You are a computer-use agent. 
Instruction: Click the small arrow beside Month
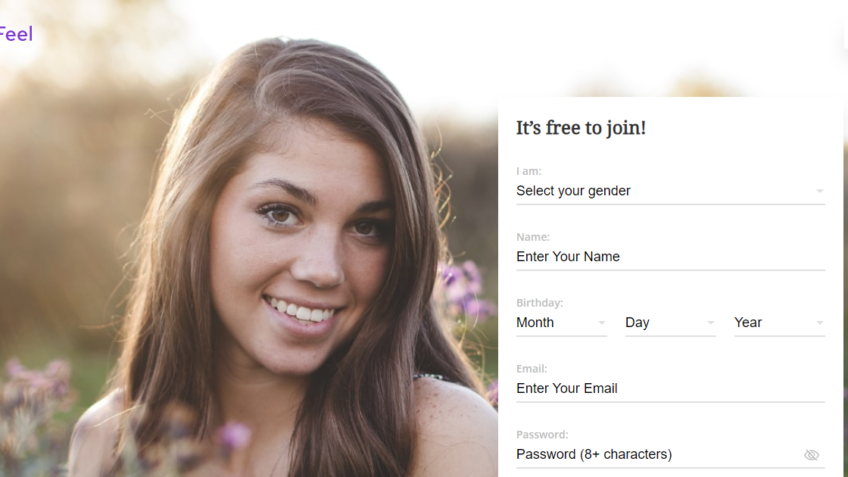pos(601,323)
